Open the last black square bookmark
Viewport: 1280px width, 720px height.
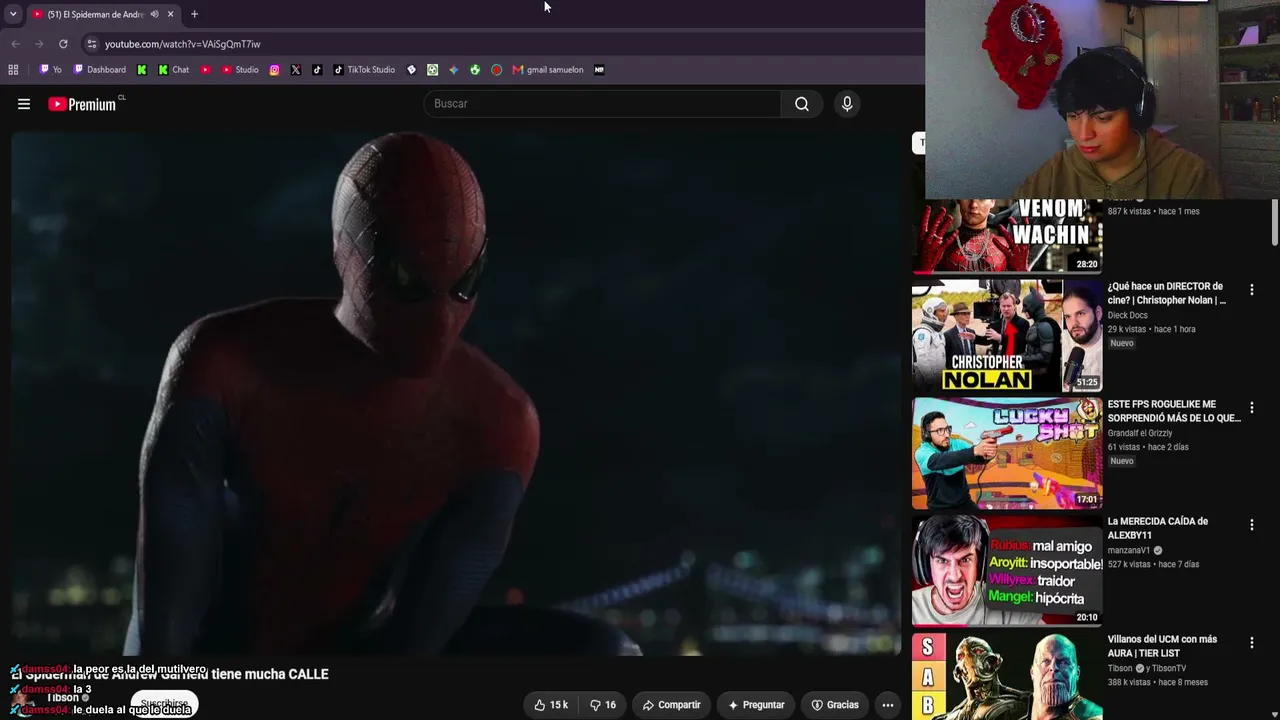pyautogui.click(x=599, y=70)
